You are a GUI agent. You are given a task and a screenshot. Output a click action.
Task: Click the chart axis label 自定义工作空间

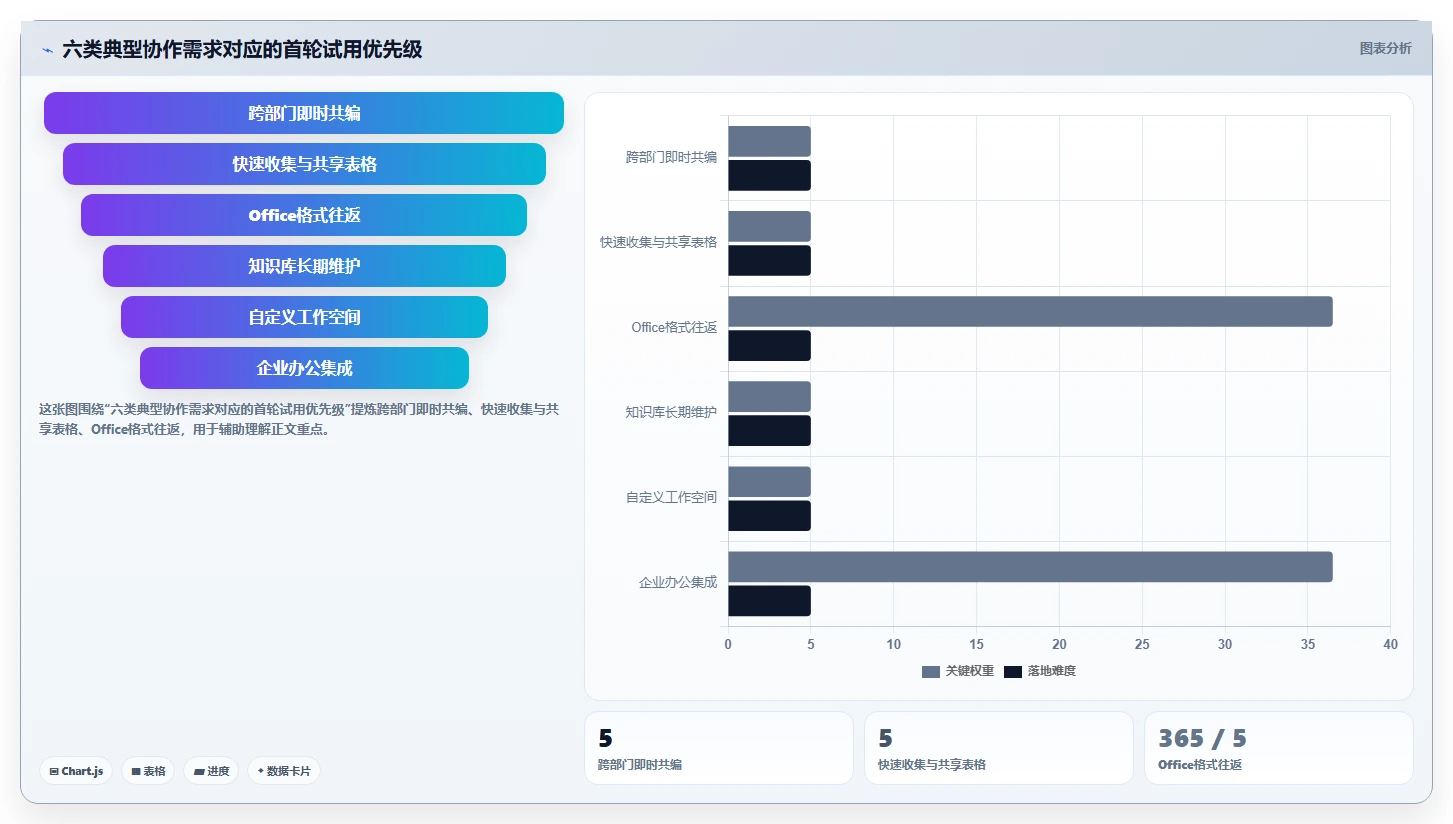click(x=671, y=497)
